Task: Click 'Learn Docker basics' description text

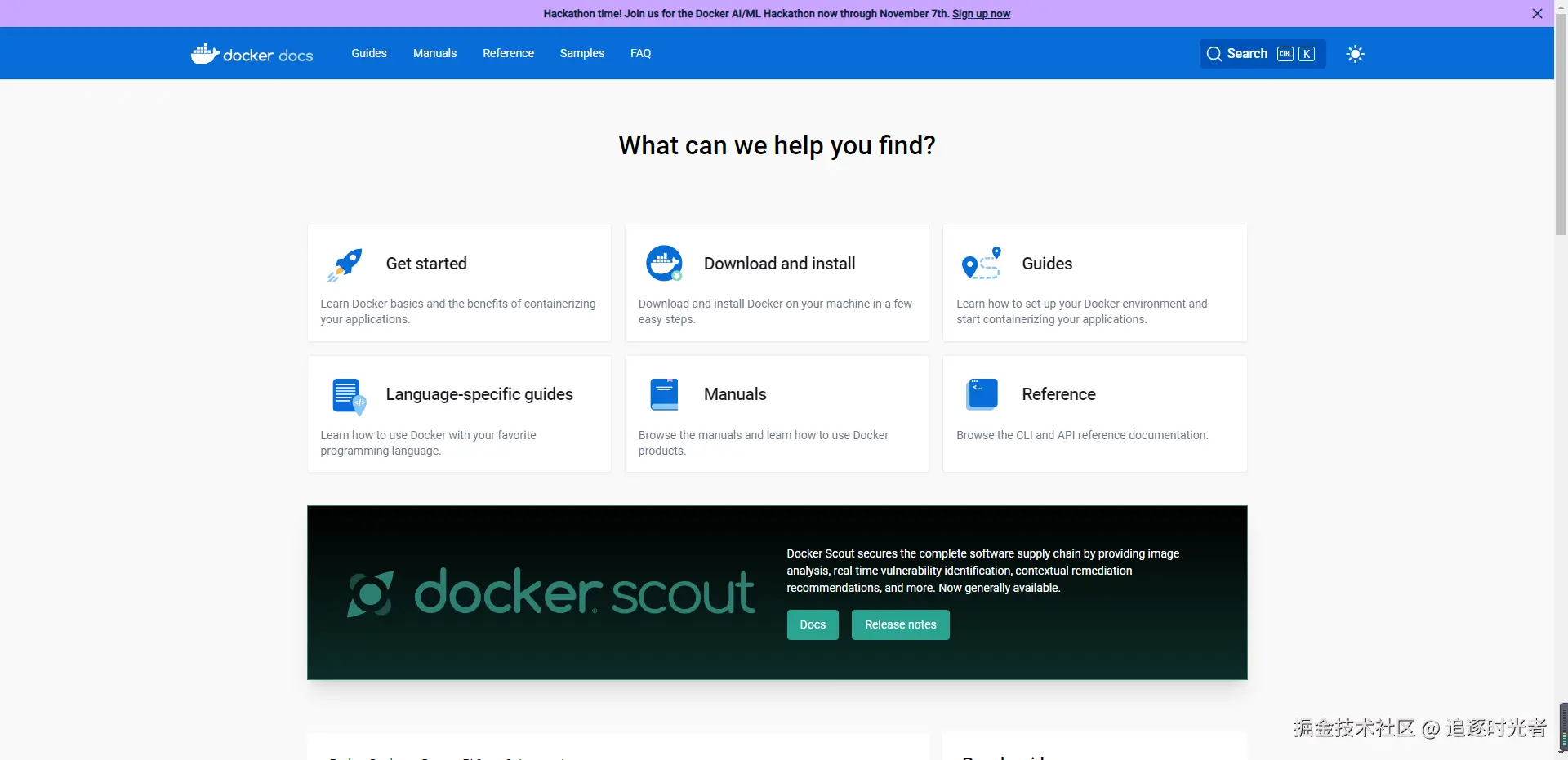Action: click(x=458, y=311)
